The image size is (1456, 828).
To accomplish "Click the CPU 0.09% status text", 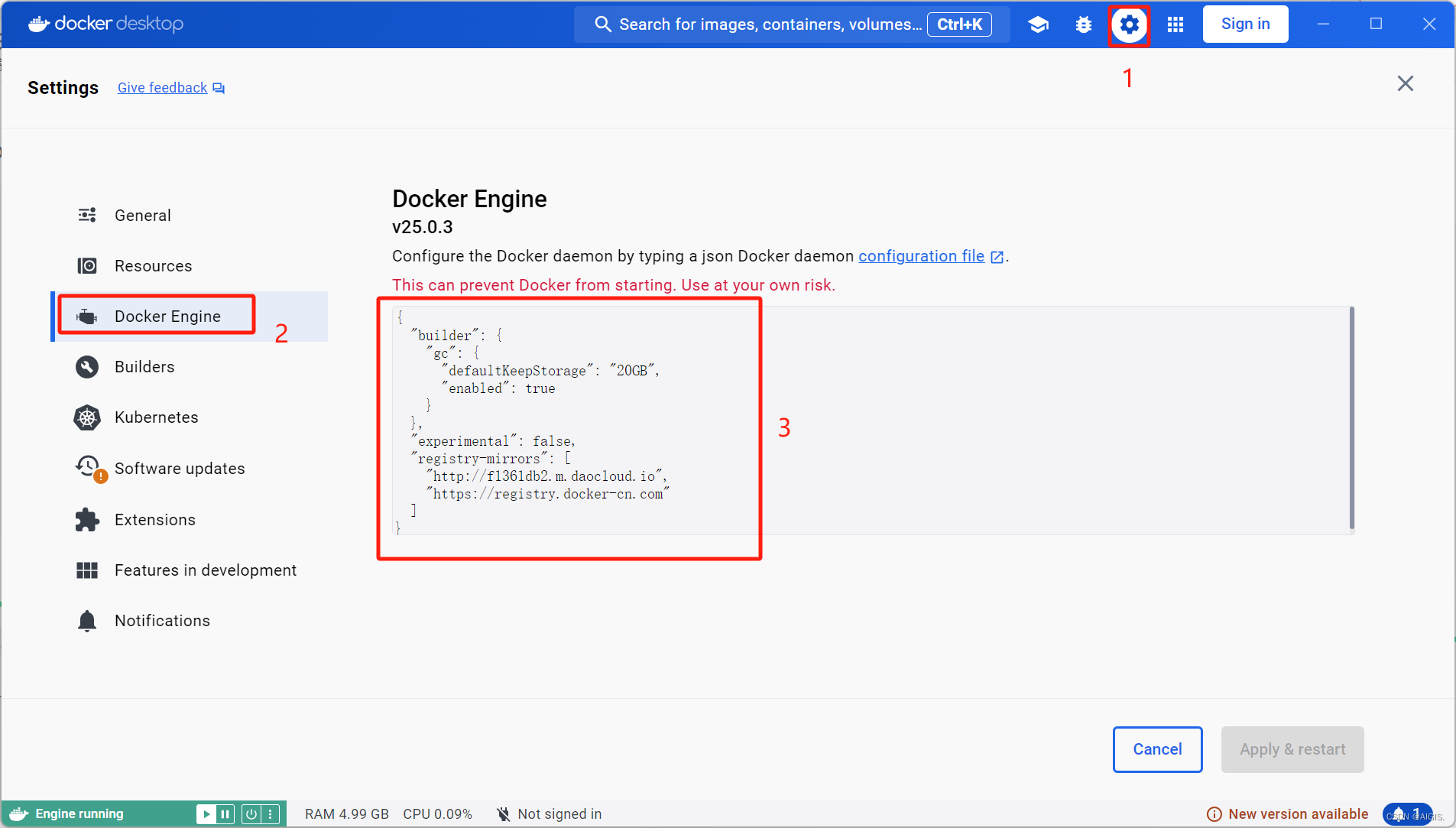I will (x=437, y=814).
